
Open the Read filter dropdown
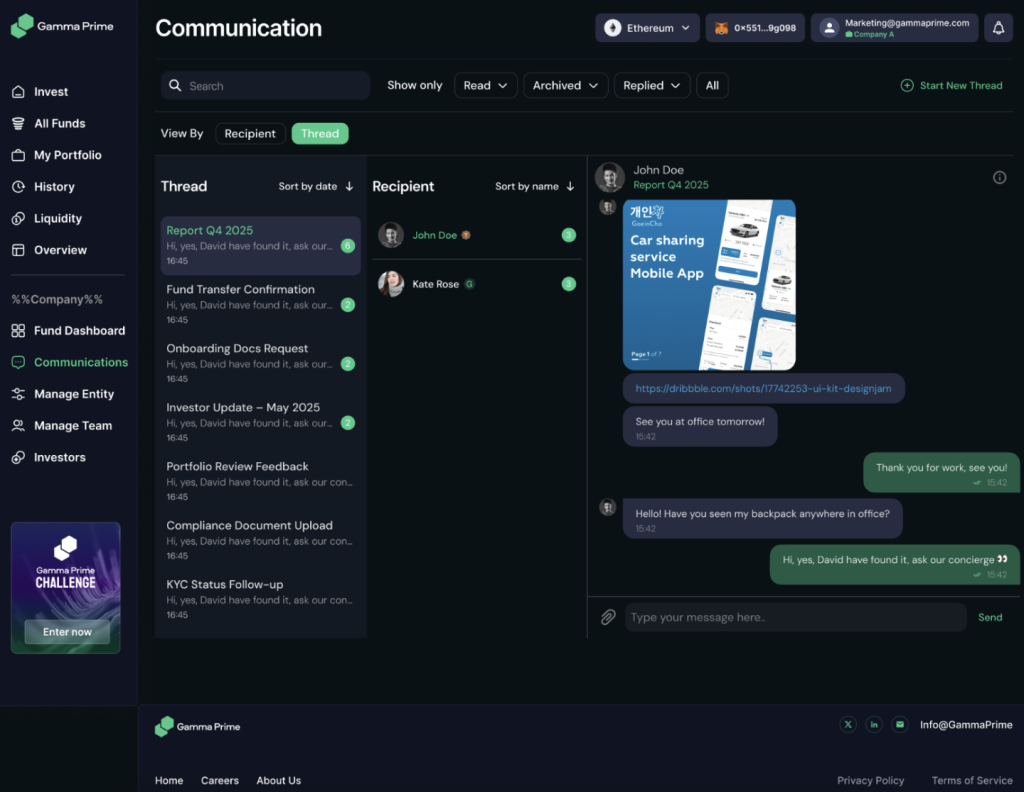coord(485,86)
